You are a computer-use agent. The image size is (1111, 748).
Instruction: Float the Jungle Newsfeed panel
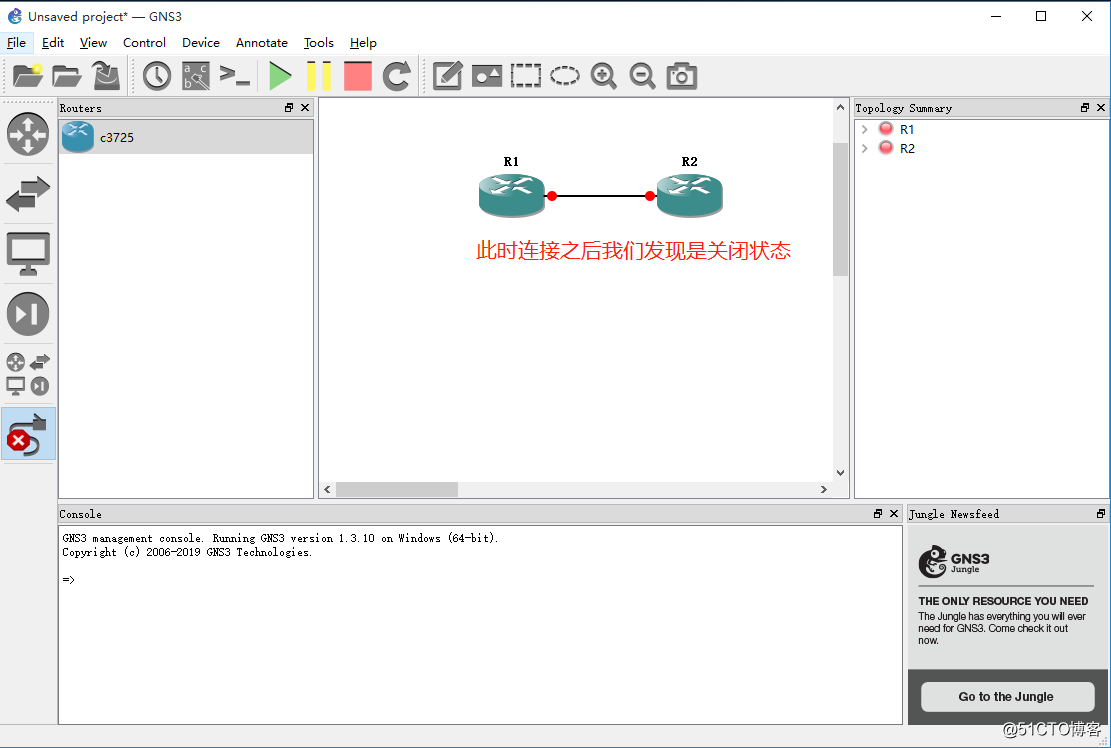[x=1100, y=514]
